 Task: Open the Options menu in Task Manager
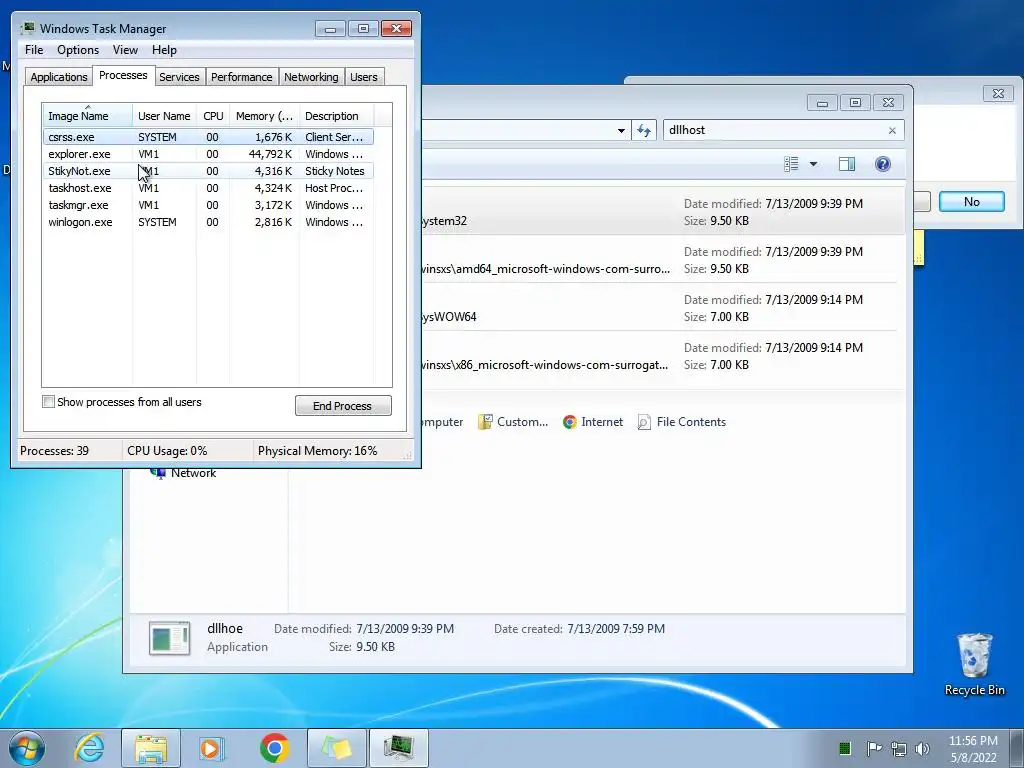(x=78, y=50)
